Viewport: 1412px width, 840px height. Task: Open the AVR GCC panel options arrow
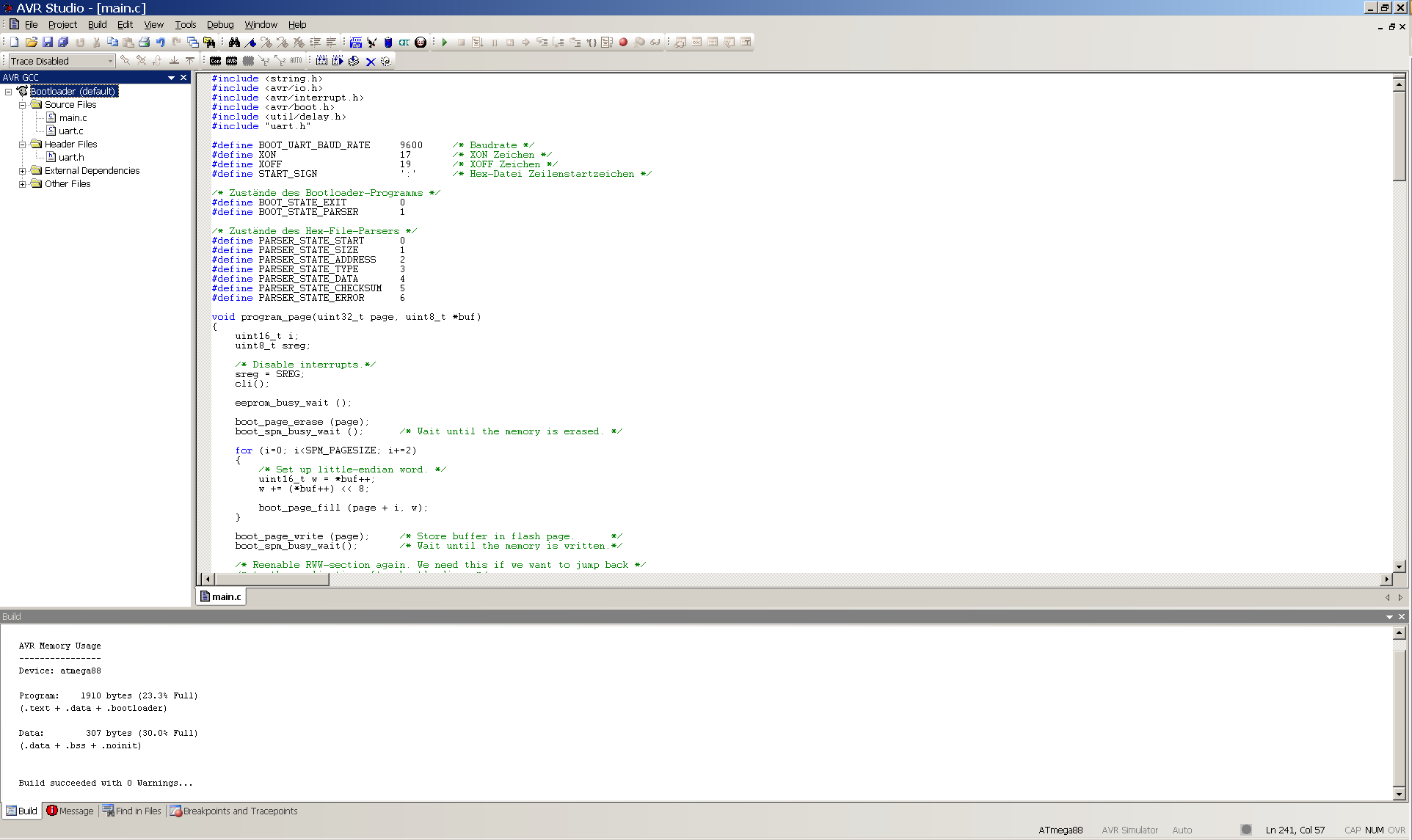click(172, 78)
